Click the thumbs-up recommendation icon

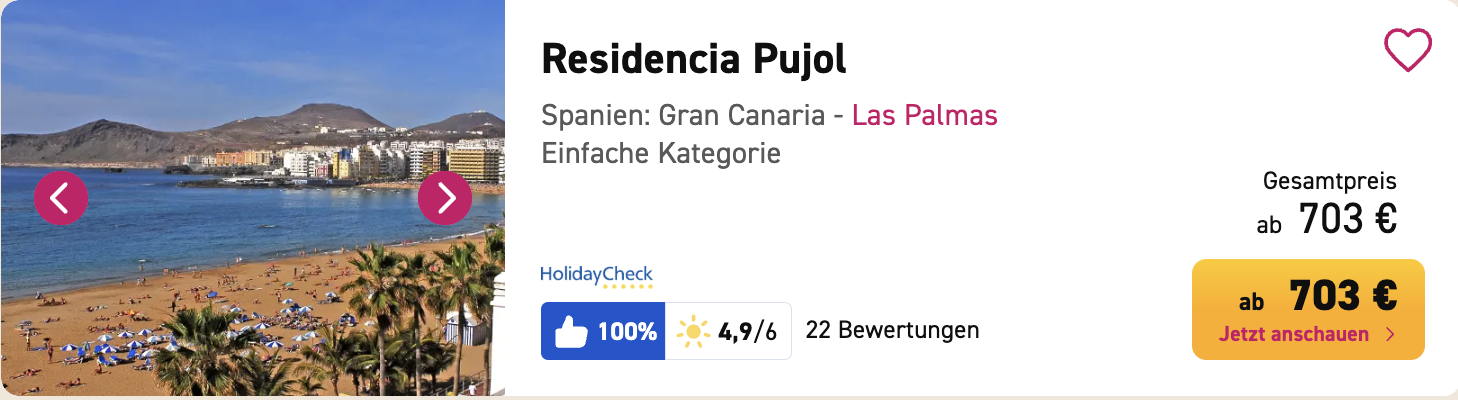tap(571, 332)
